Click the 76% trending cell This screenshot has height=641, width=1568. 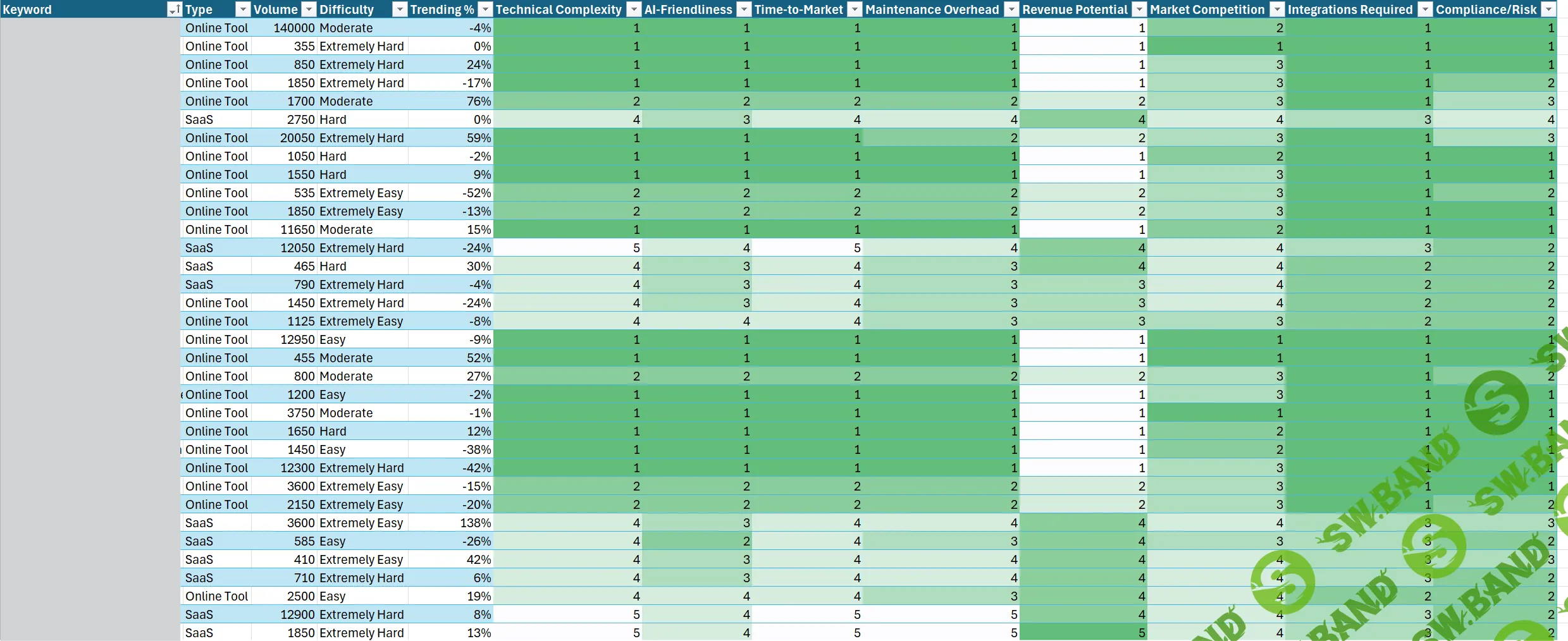tap(451, 101)
